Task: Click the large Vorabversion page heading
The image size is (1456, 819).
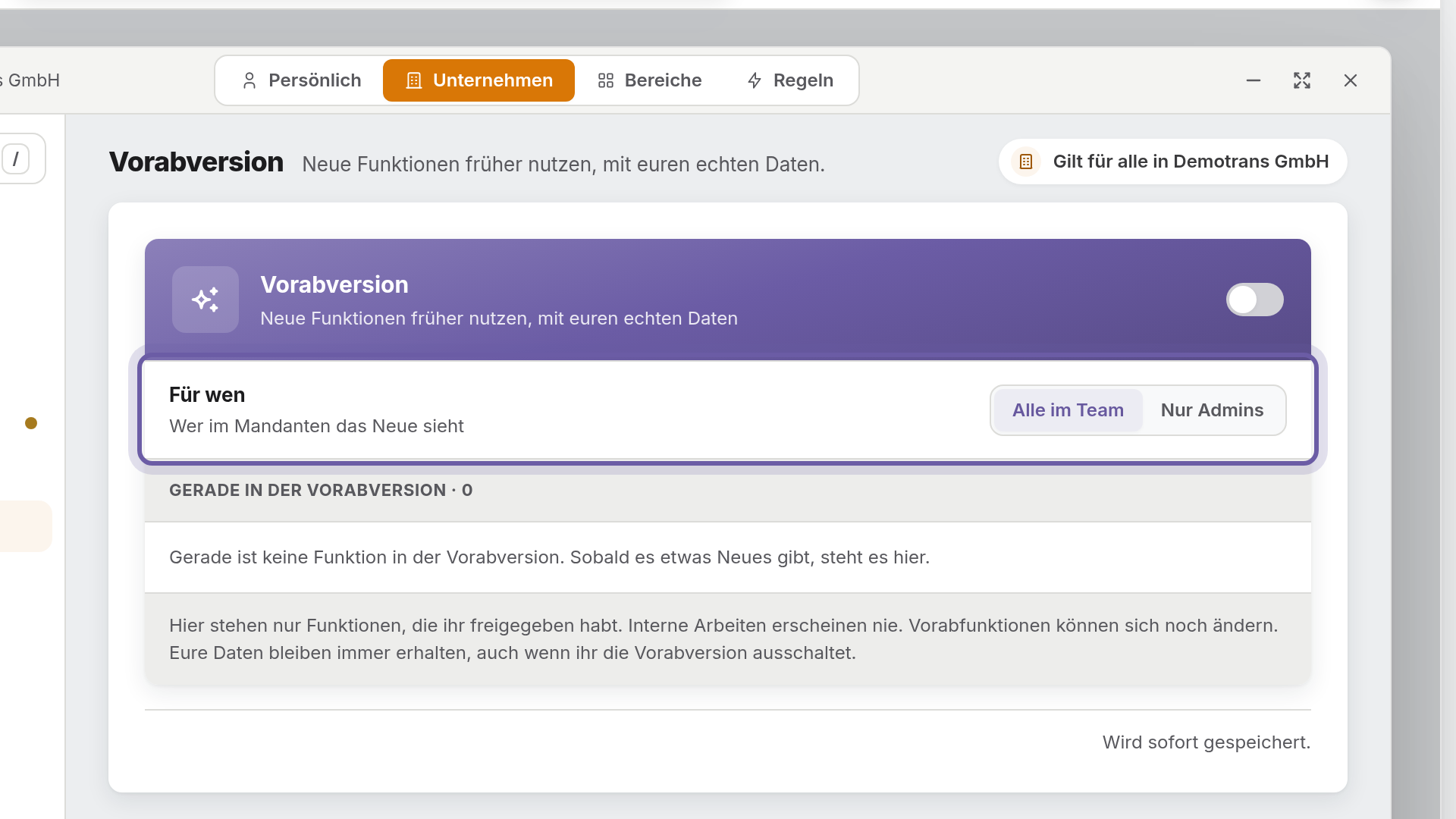Action: point(196,162)
